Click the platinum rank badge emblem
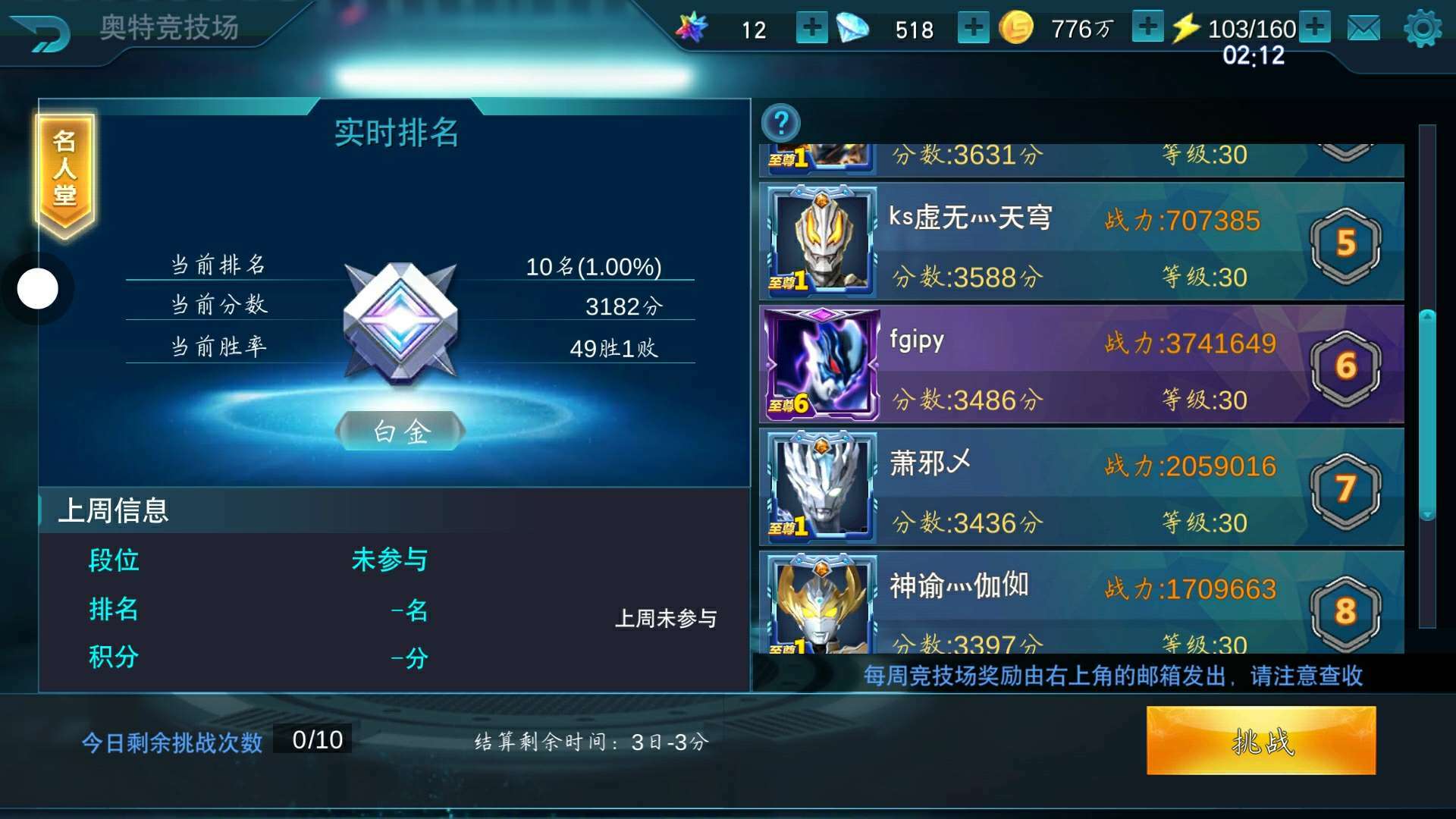This screenshot has width=1456, height=819. pyautogui.click(x=400, y=322)
